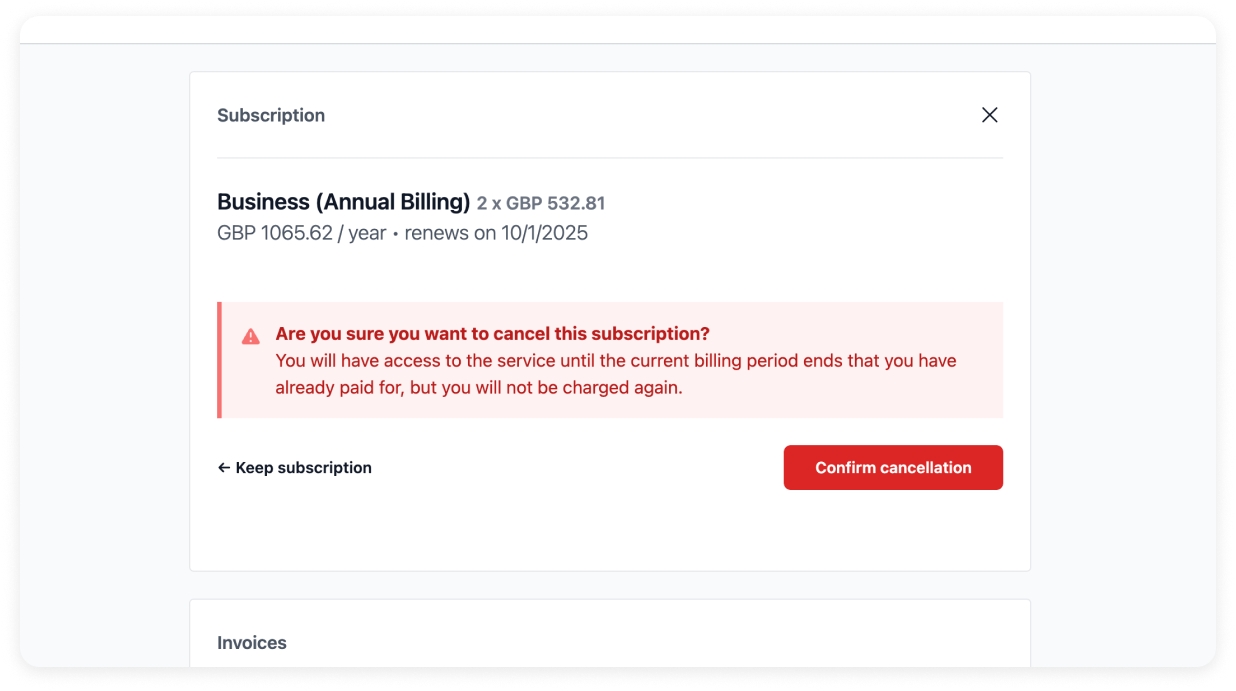
Task: Click the 2 x GBP 532.81 seat price
Action: 541,204
